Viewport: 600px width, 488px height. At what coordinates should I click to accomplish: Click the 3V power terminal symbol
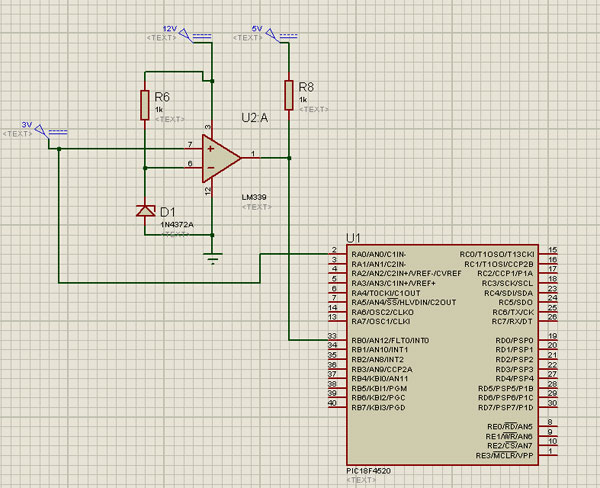coord(51,132)
